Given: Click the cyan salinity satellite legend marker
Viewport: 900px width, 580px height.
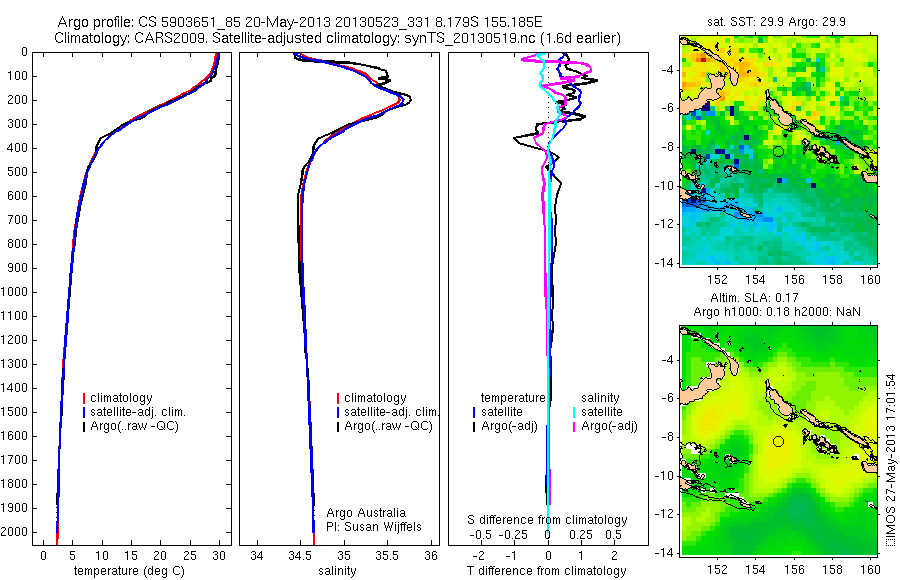Looking at the screenshot, I should point(574,412).
